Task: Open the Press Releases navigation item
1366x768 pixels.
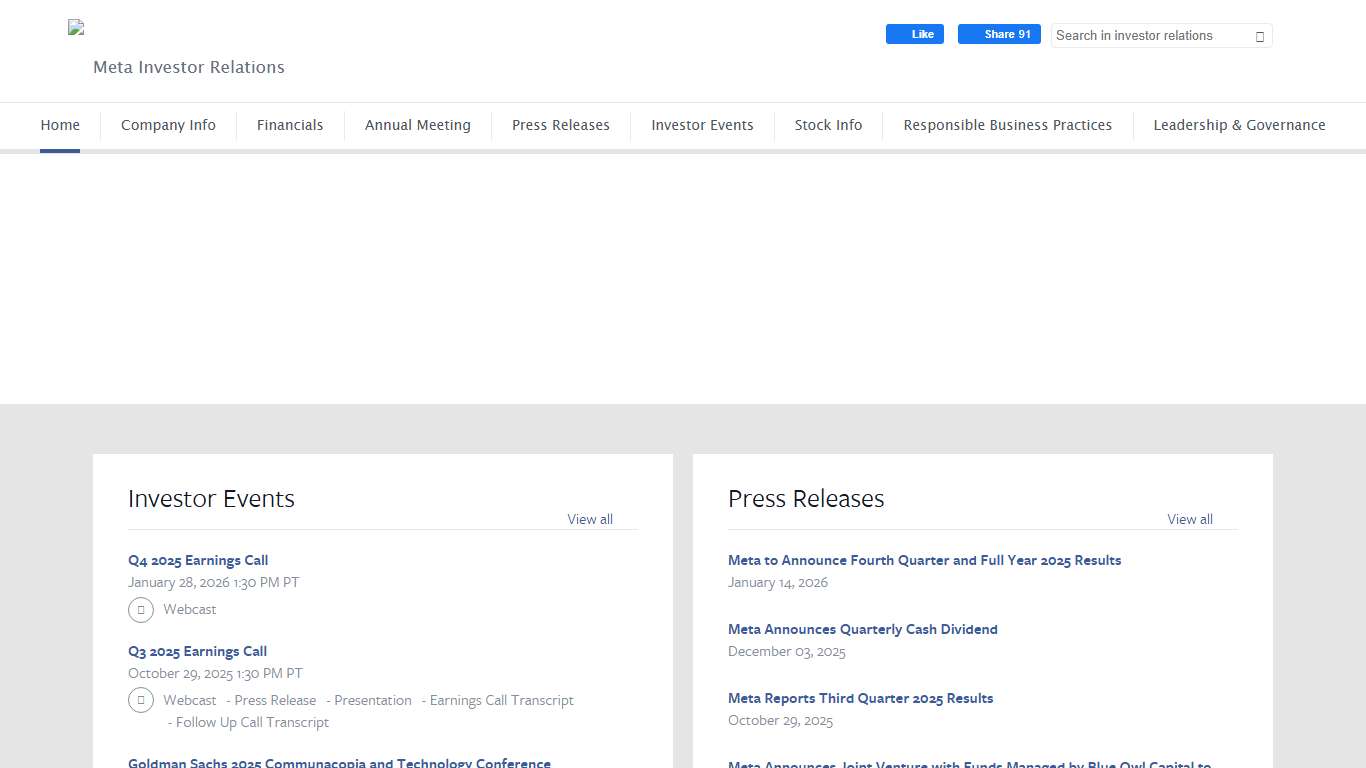Action: 560,126
